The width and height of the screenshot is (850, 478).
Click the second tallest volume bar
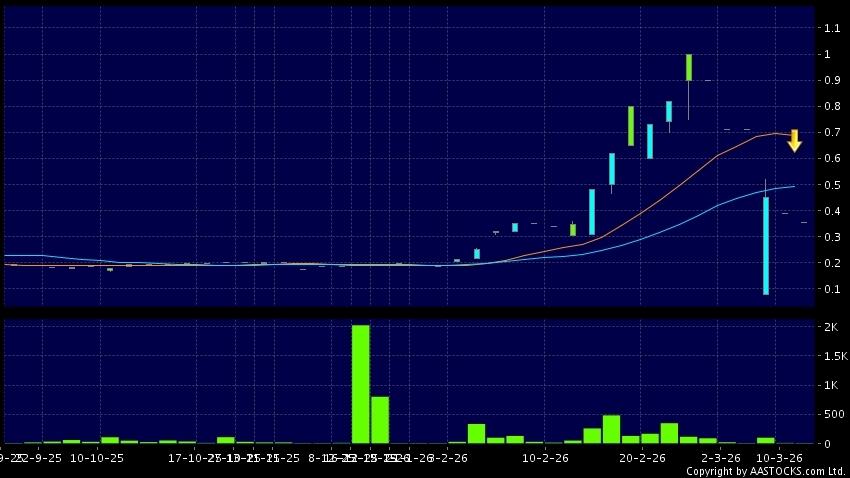380,420
